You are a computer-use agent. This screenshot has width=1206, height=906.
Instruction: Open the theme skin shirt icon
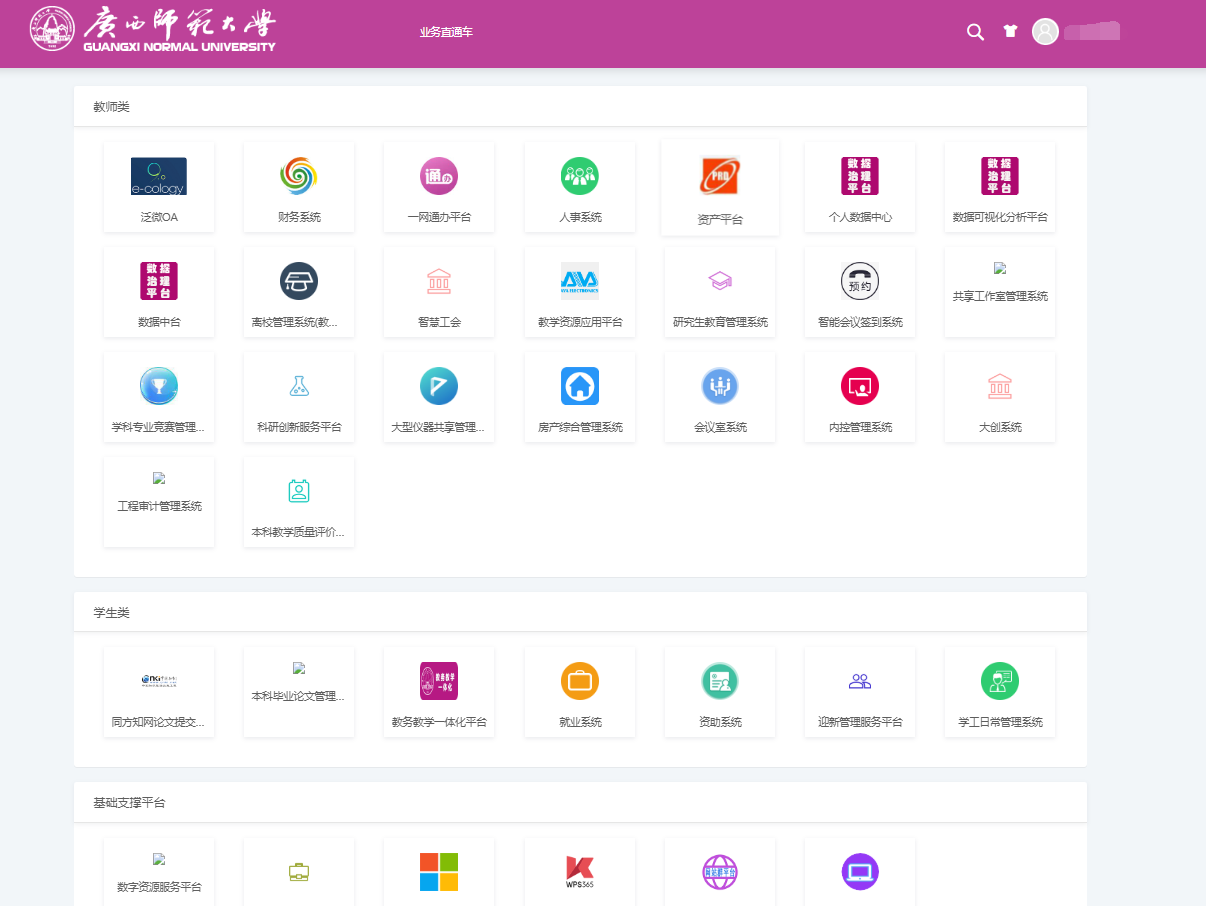tap(1010, 31)
